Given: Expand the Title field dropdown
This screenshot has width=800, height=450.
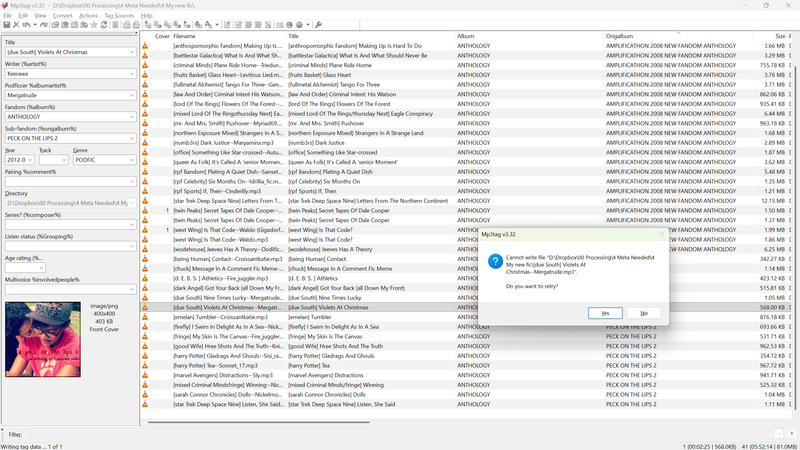Looking at the screenshot, I should pyautogui.click(x=132, y=52).
